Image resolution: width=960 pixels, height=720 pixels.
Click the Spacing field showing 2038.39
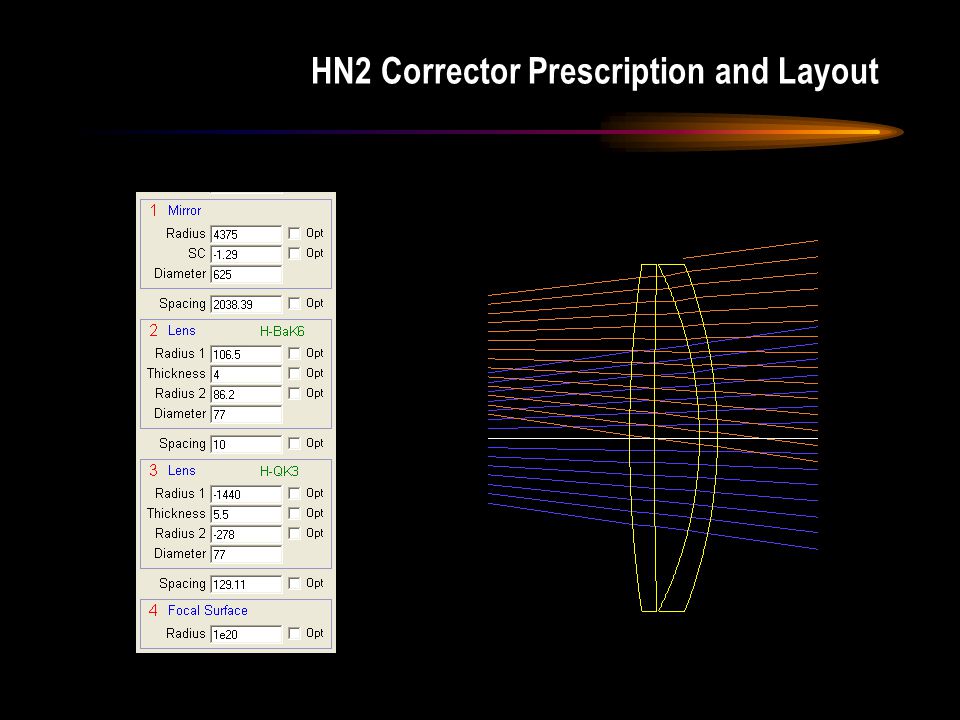click(x=246, y=304)
